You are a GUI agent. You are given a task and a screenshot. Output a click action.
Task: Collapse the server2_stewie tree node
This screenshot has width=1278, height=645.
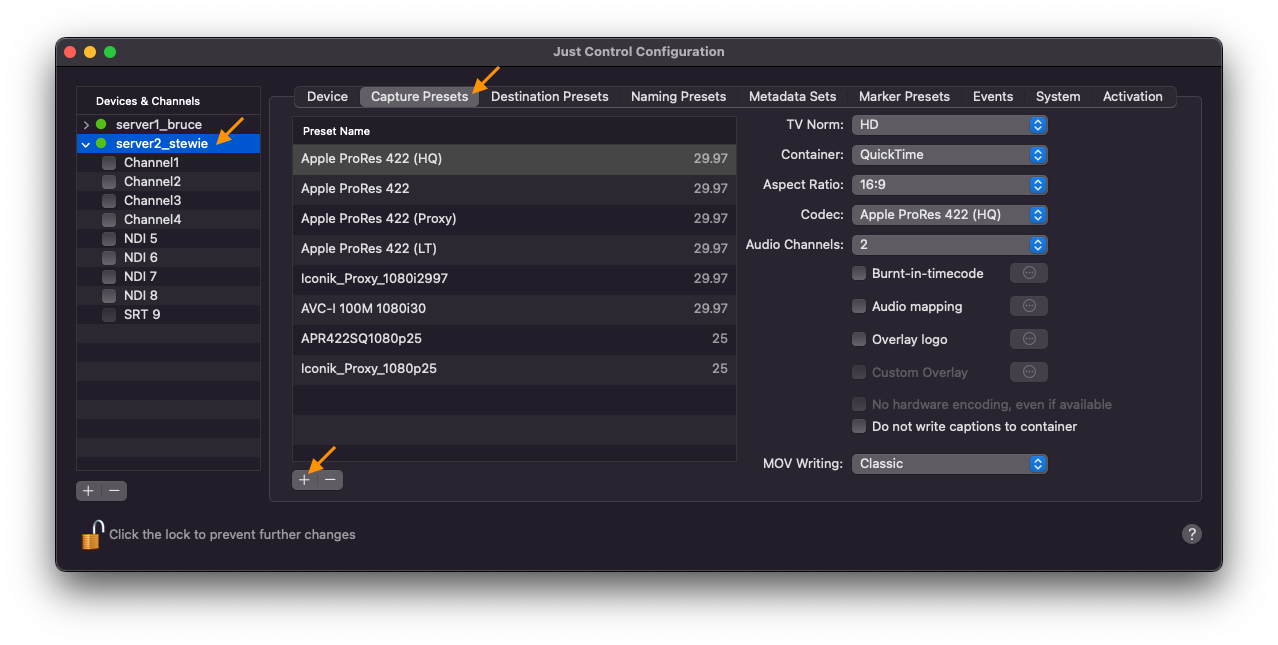[x=86, y=144]
